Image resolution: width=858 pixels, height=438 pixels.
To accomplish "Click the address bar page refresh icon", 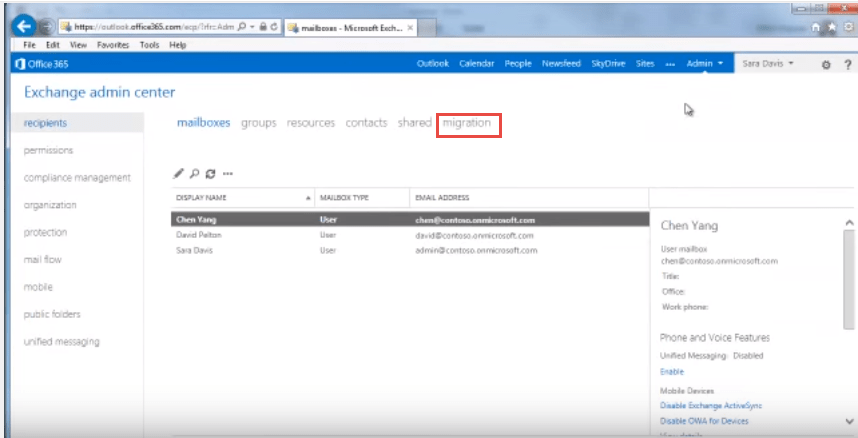I will 274,26.
